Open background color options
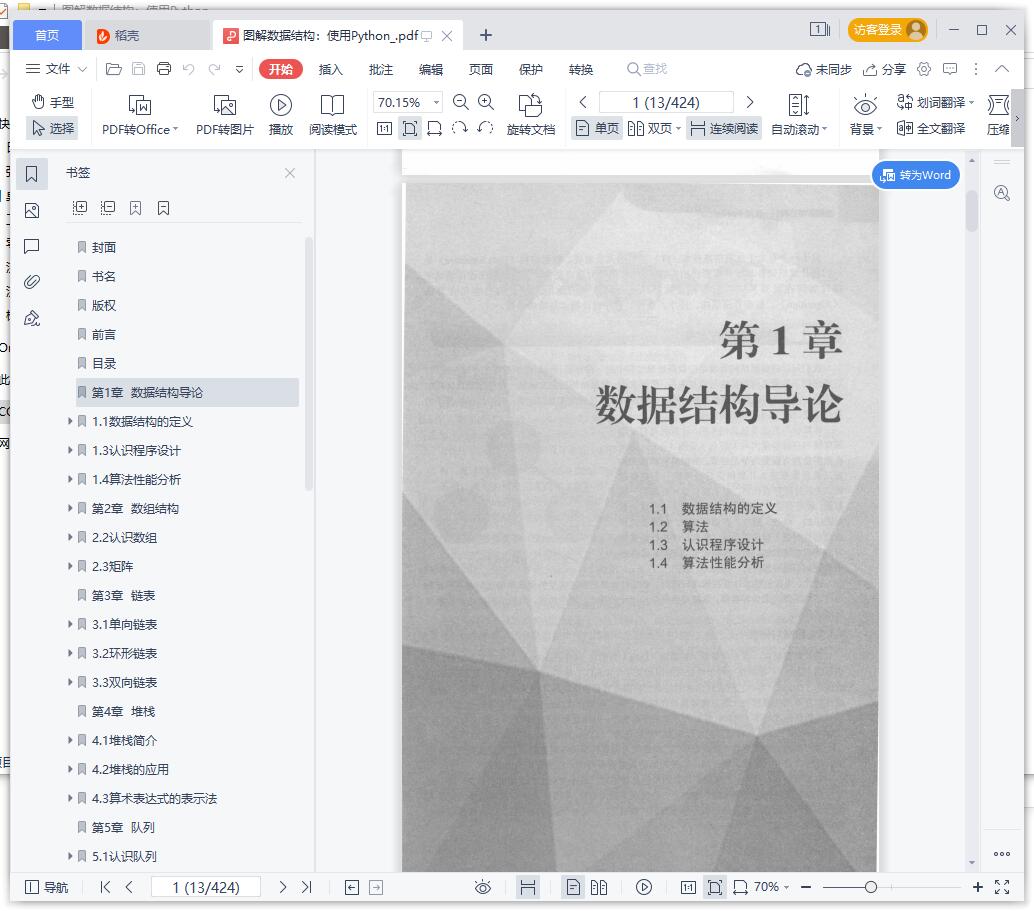 [865, 114]
